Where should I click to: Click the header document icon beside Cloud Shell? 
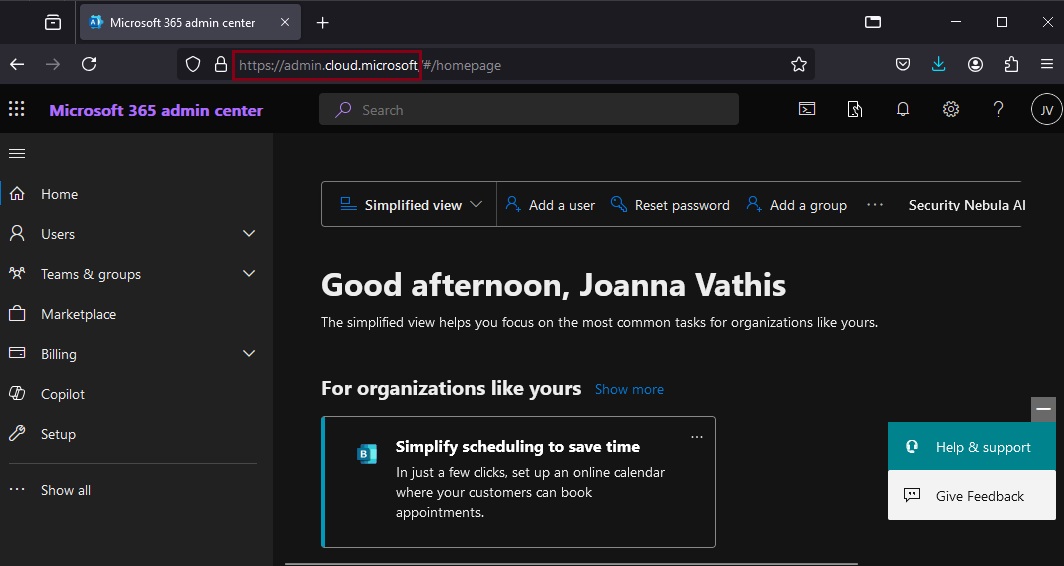(855, 110)
